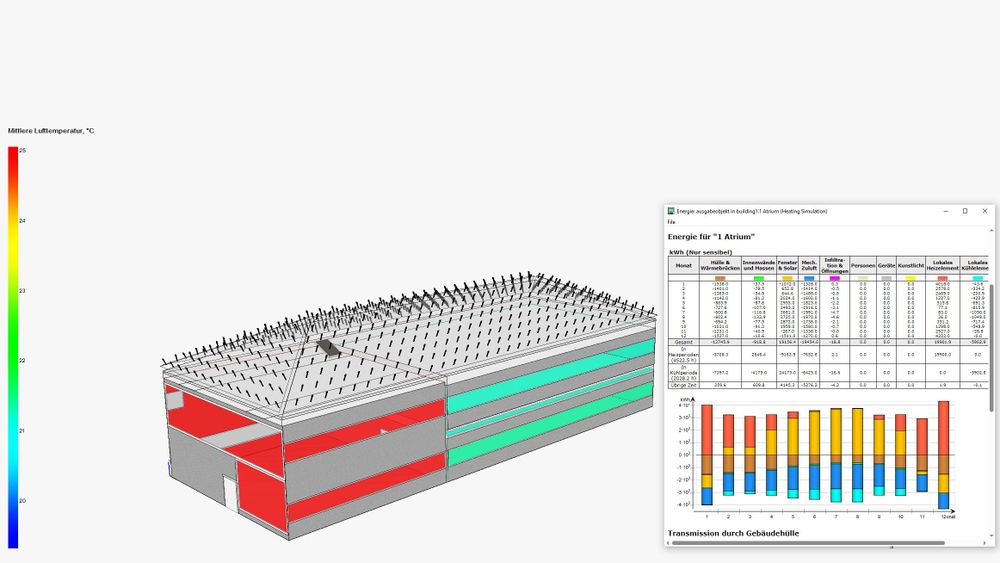Viewport: 1000px width, 563px height.
Task: Select the Fenster & Solar column header
Action: pyautogui.click(x=787, y=265)
